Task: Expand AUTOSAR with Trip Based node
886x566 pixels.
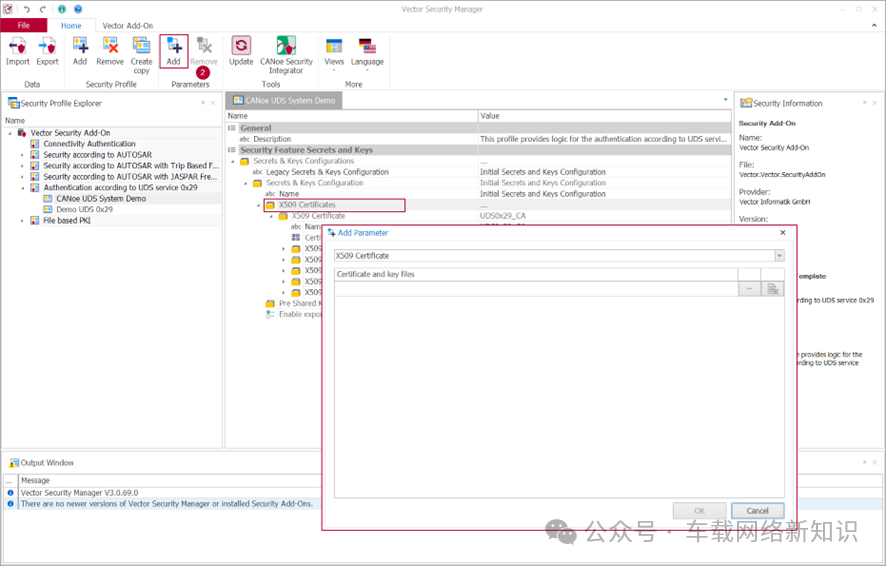Action: (23, 166)
